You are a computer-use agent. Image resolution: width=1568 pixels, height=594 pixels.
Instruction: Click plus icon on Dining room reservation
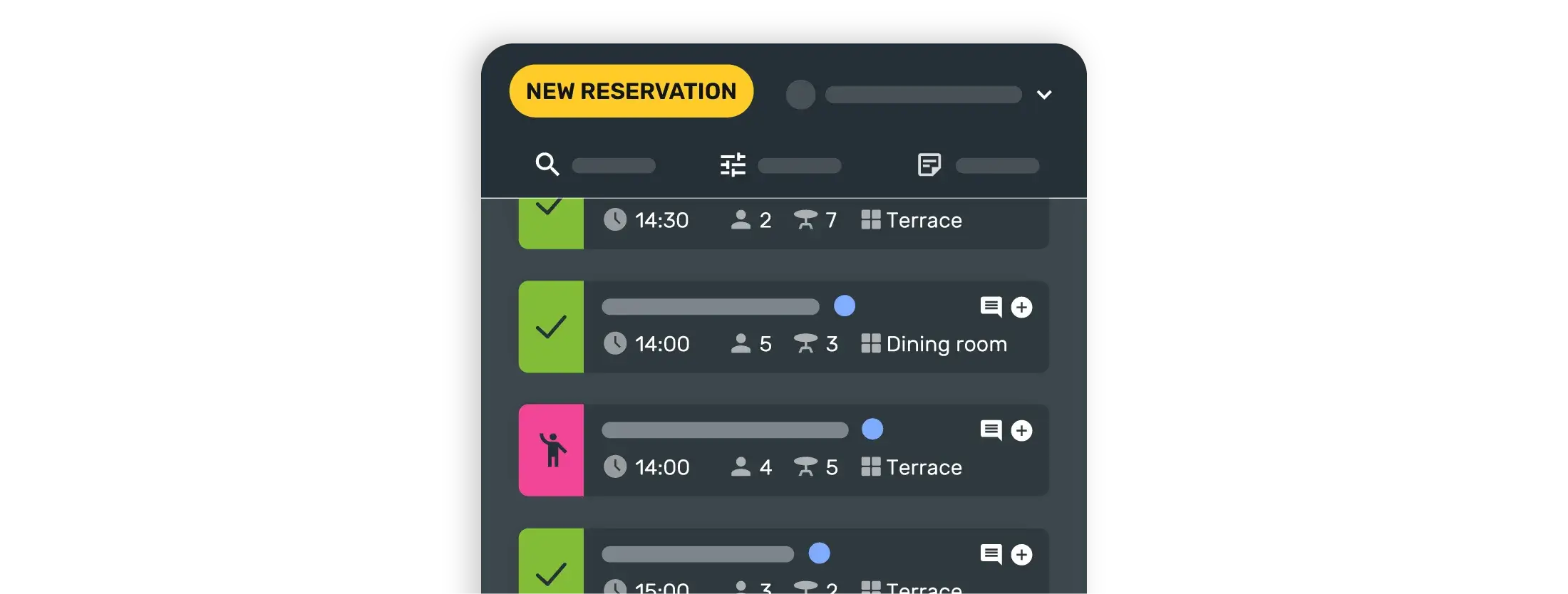pyautogui.click(x=1021, y=307)
